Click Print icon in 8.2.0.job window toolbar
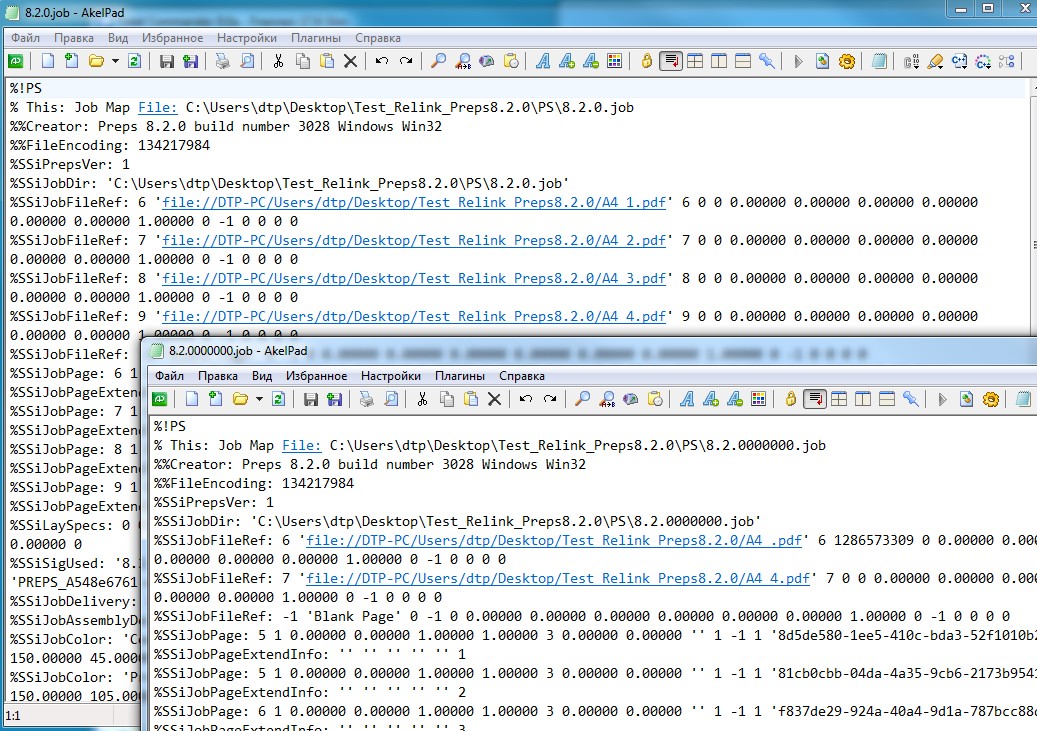The width and height of the screenshot is (1037, 731). 222,61
